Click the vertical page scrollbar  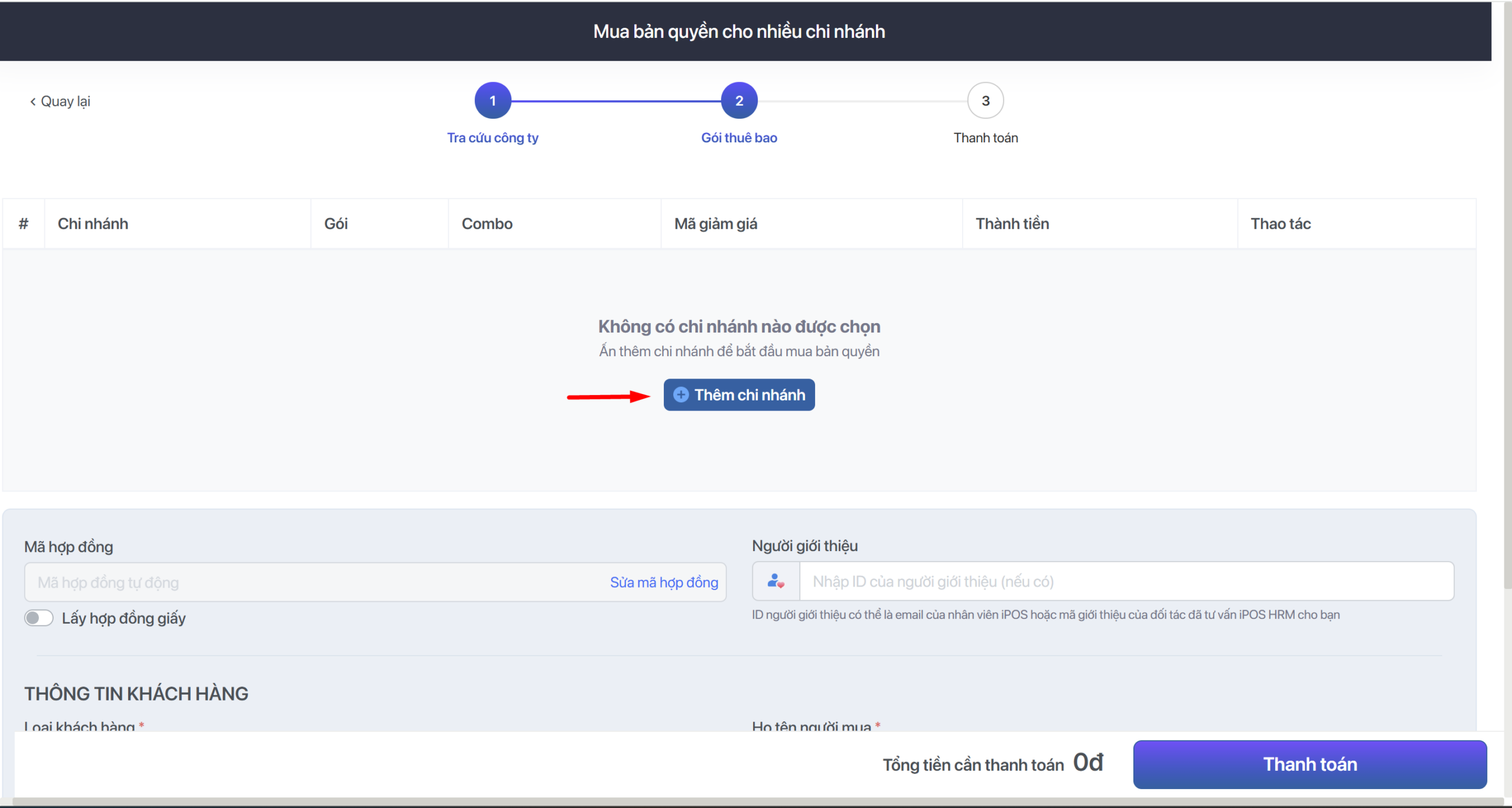[1507, 295]
